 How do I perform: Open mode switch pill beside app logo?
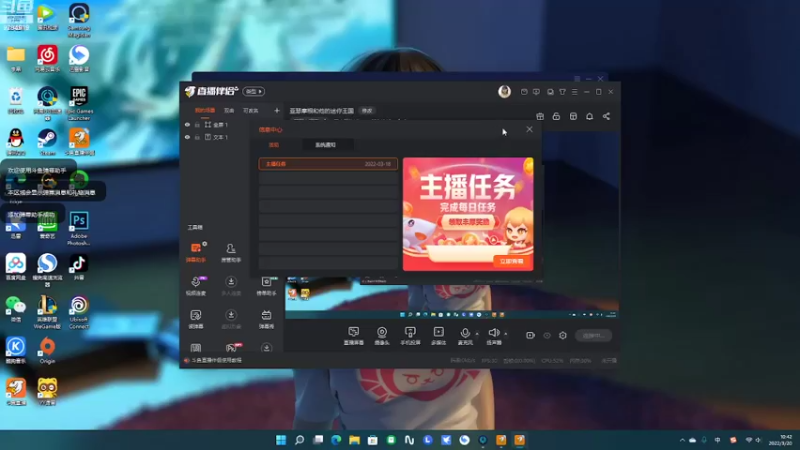click(x=254, y=91)
